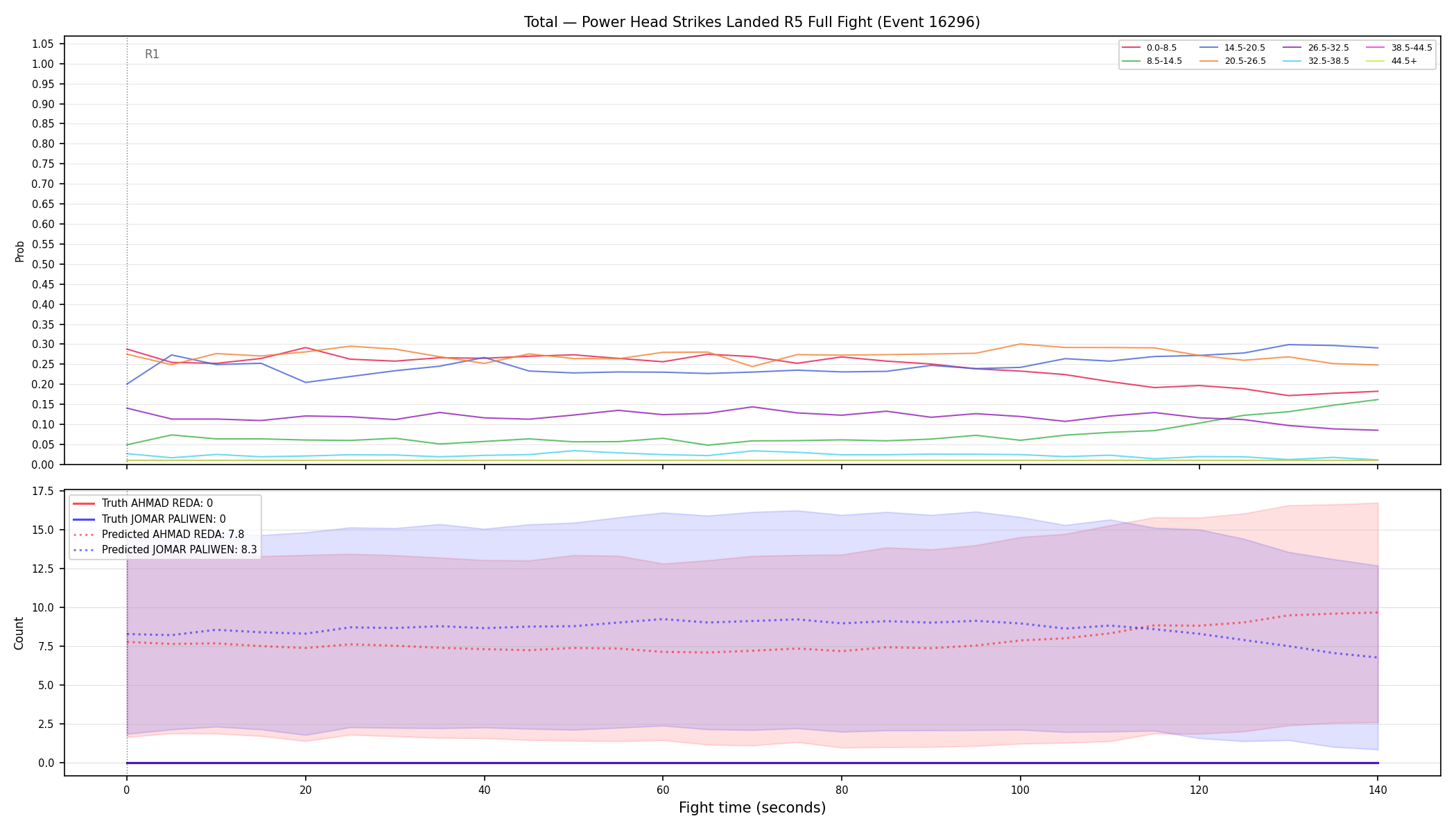This screenshot has height=832, width=1456.
Task: Select the 44.5+ legend entry
Action: coord(1392,61)
